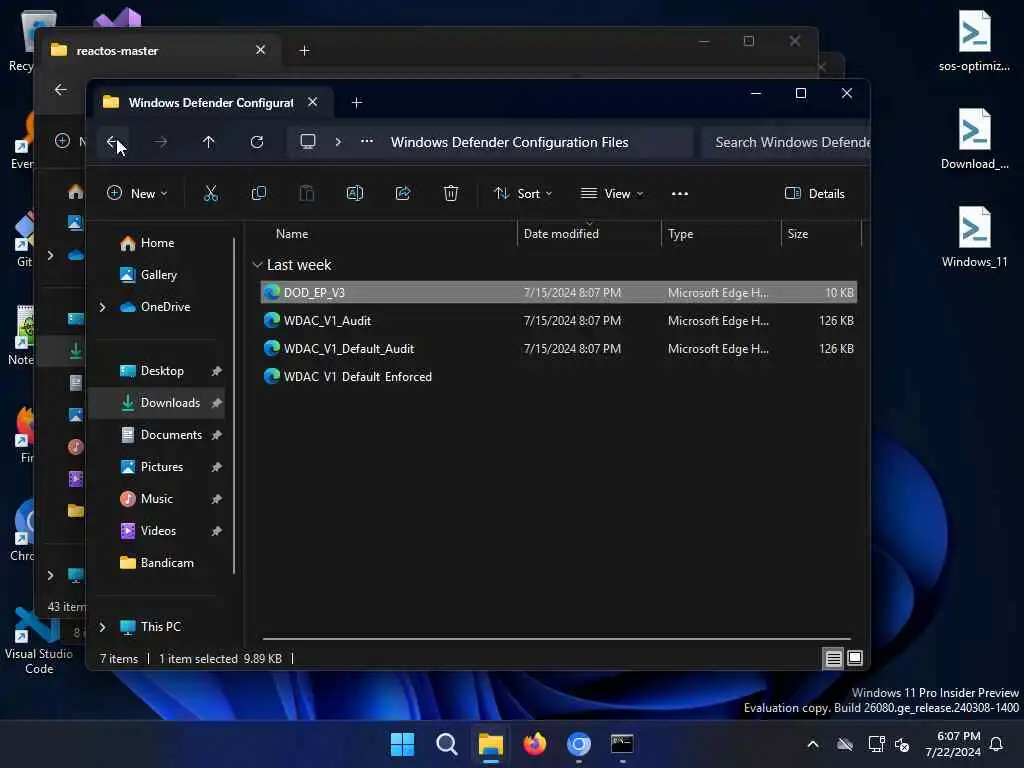Collapse the Last week group

coord(257,264)
